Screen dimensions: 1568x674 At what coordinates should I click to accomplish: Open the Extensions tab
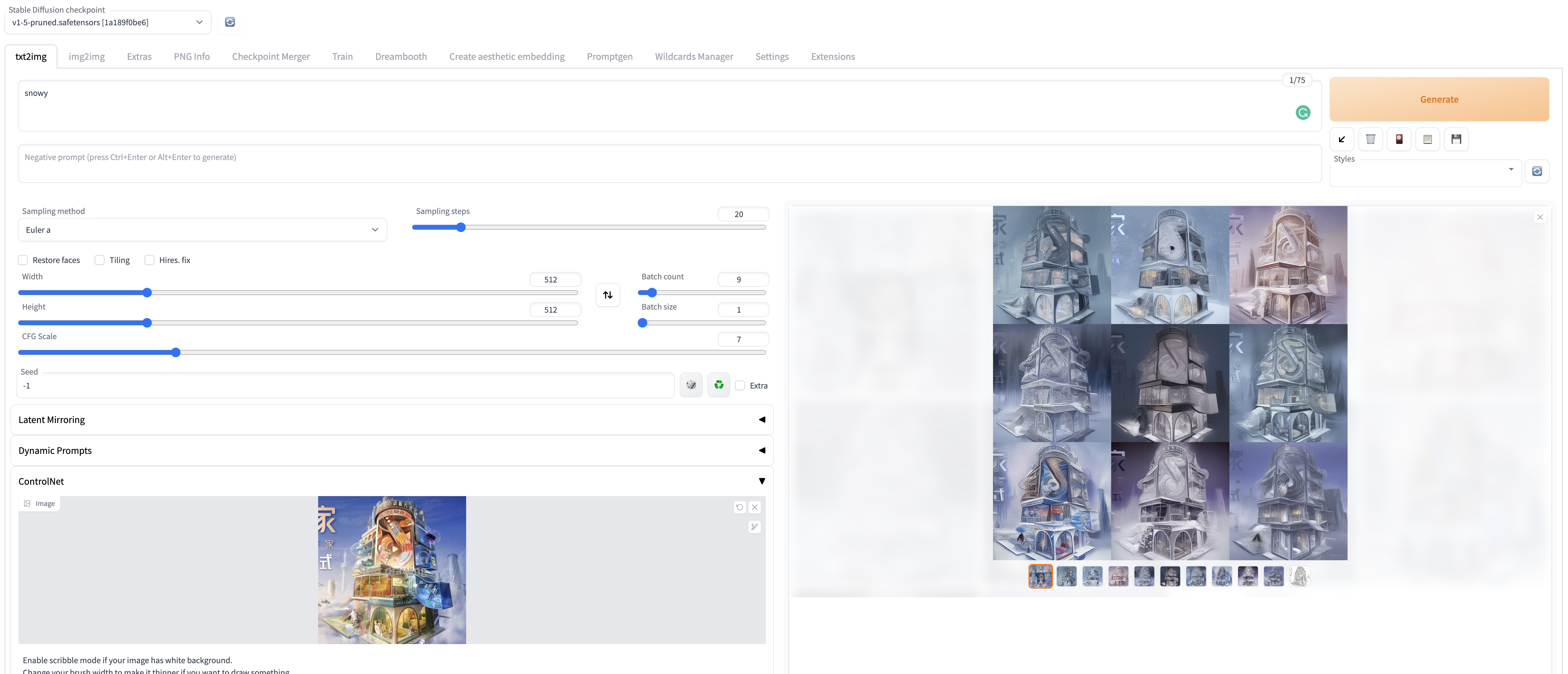(833, 57)
